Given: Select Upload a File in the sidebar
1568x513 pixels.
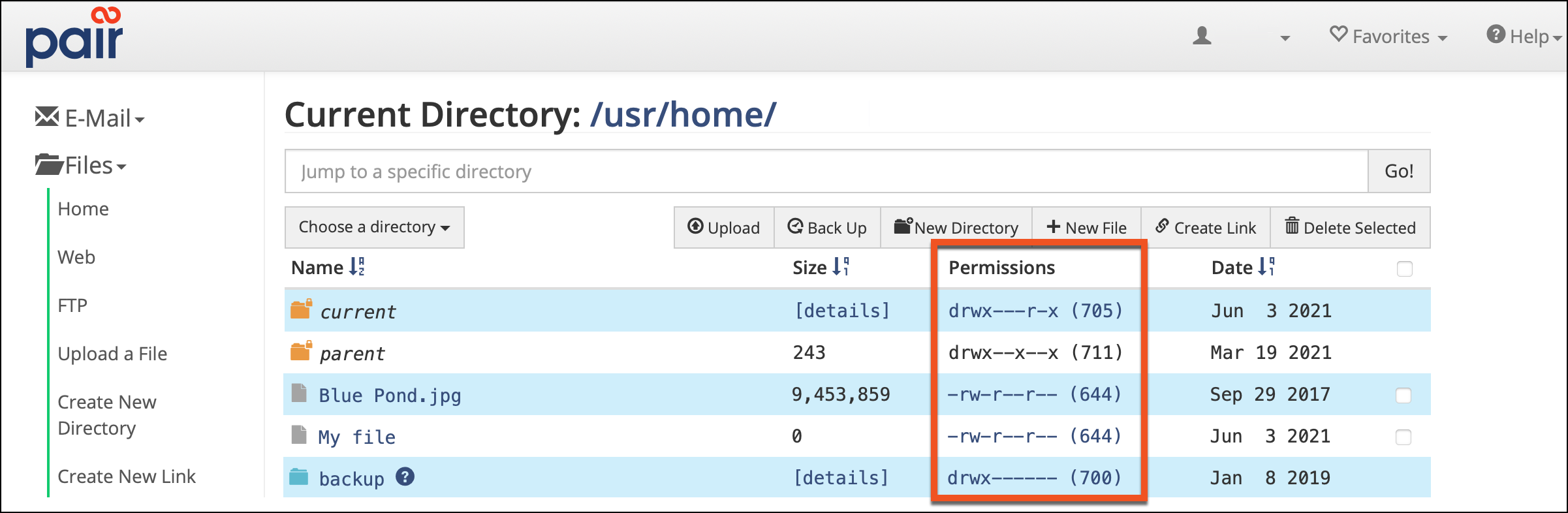Looking at the screenshot, I should click(112, 354).
